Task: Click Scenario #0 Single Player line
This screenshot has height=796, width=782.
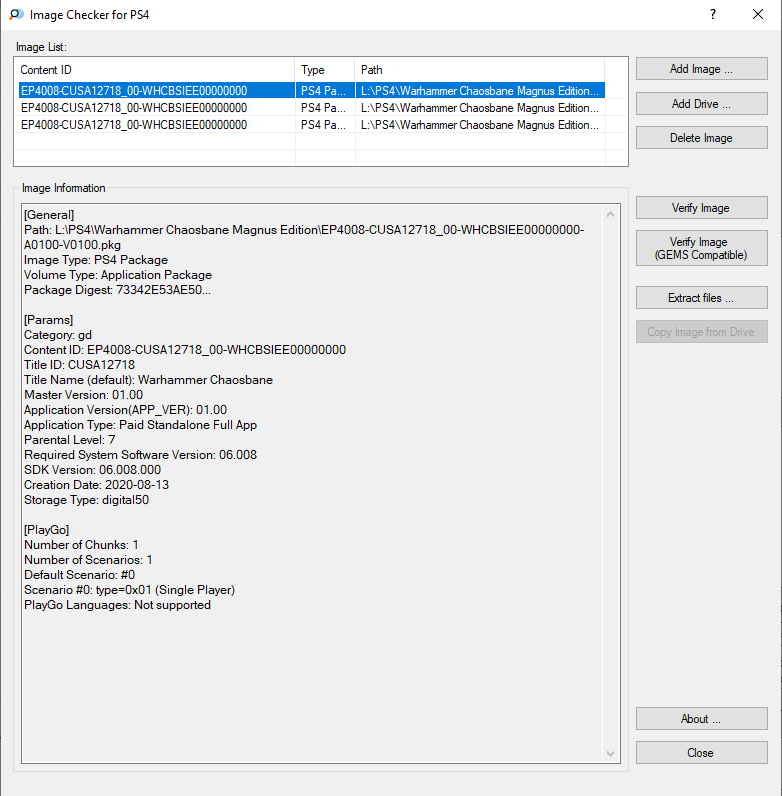Action: pyautogui.click(x=129, y=590)
